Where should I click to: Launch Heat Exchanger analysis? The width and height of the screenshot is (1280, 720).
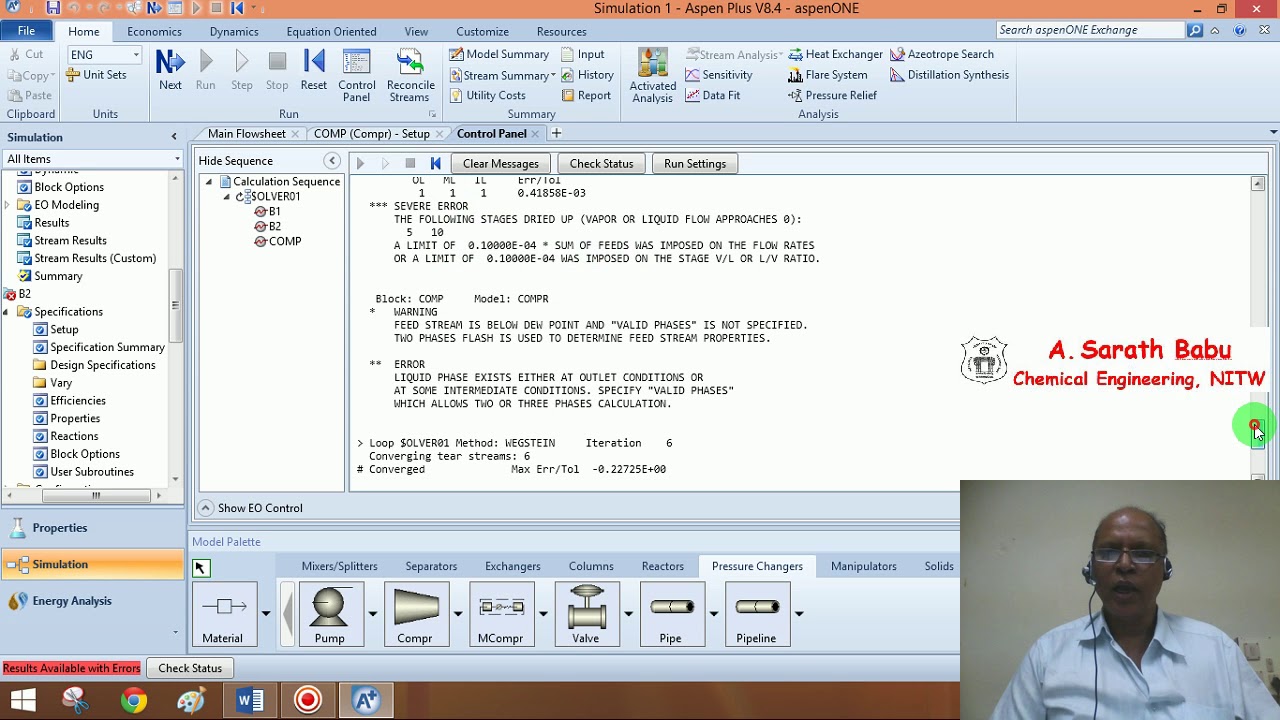coord(836,54)
